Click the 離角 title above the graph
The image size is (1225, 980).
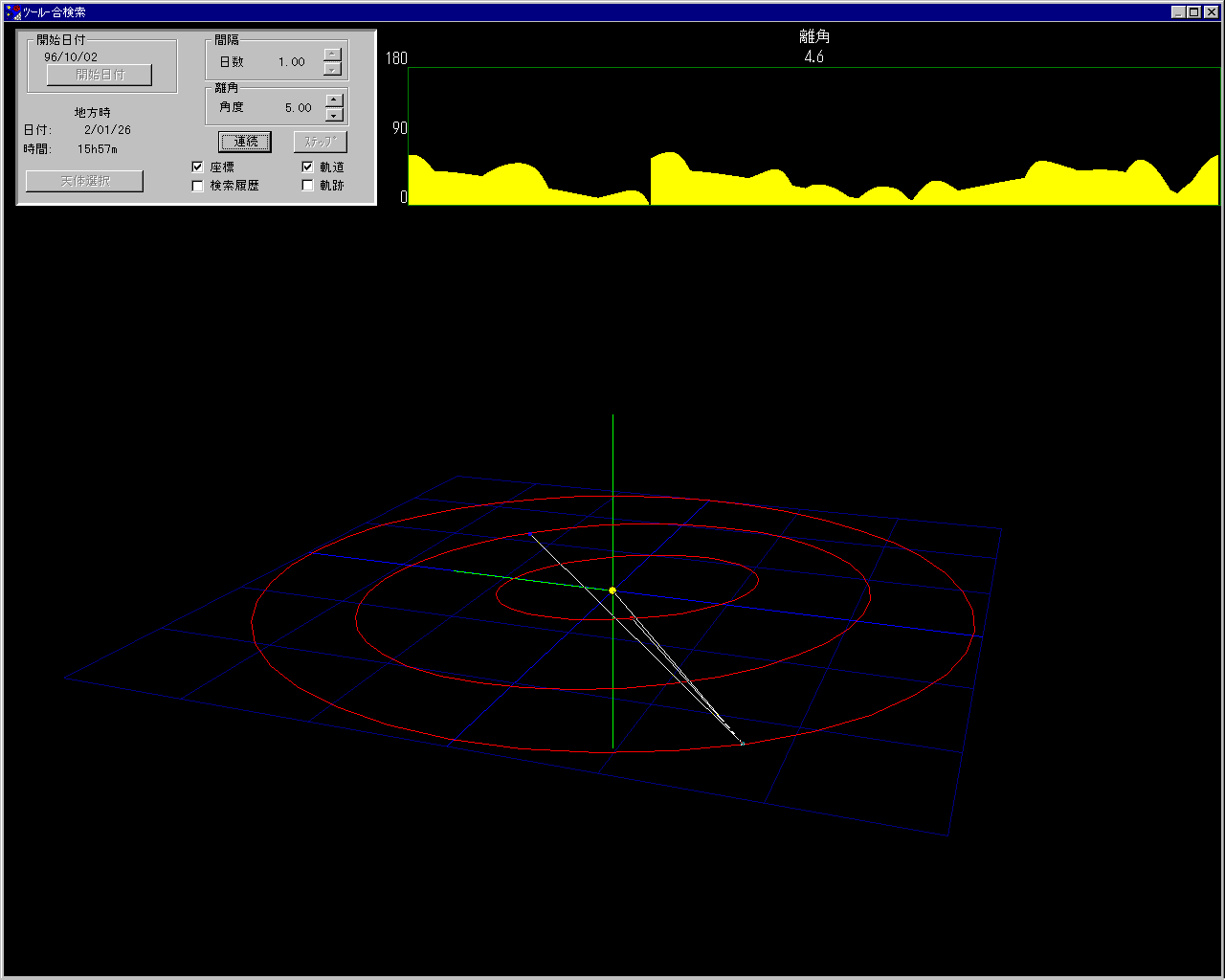tap(814, 36)
